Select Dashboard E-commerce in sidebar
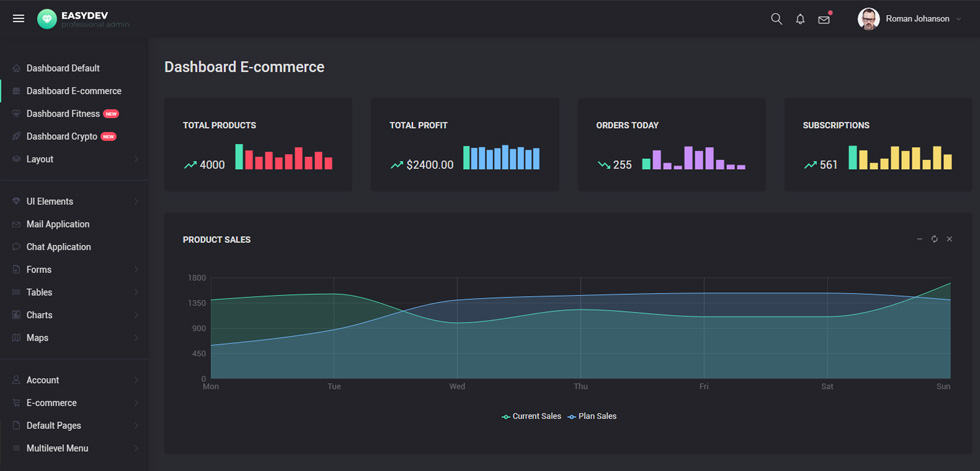 tap(74, 91)
